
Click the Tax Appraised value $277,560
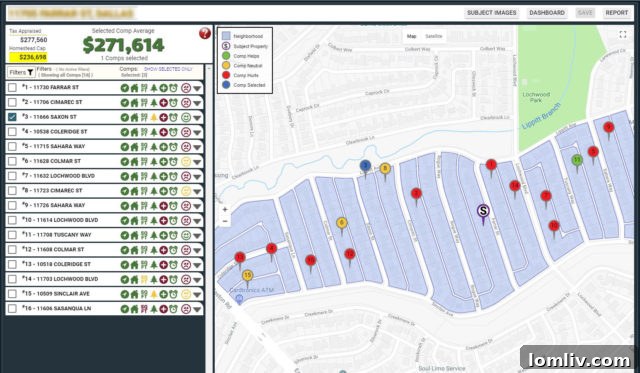(x=33, y=40)
